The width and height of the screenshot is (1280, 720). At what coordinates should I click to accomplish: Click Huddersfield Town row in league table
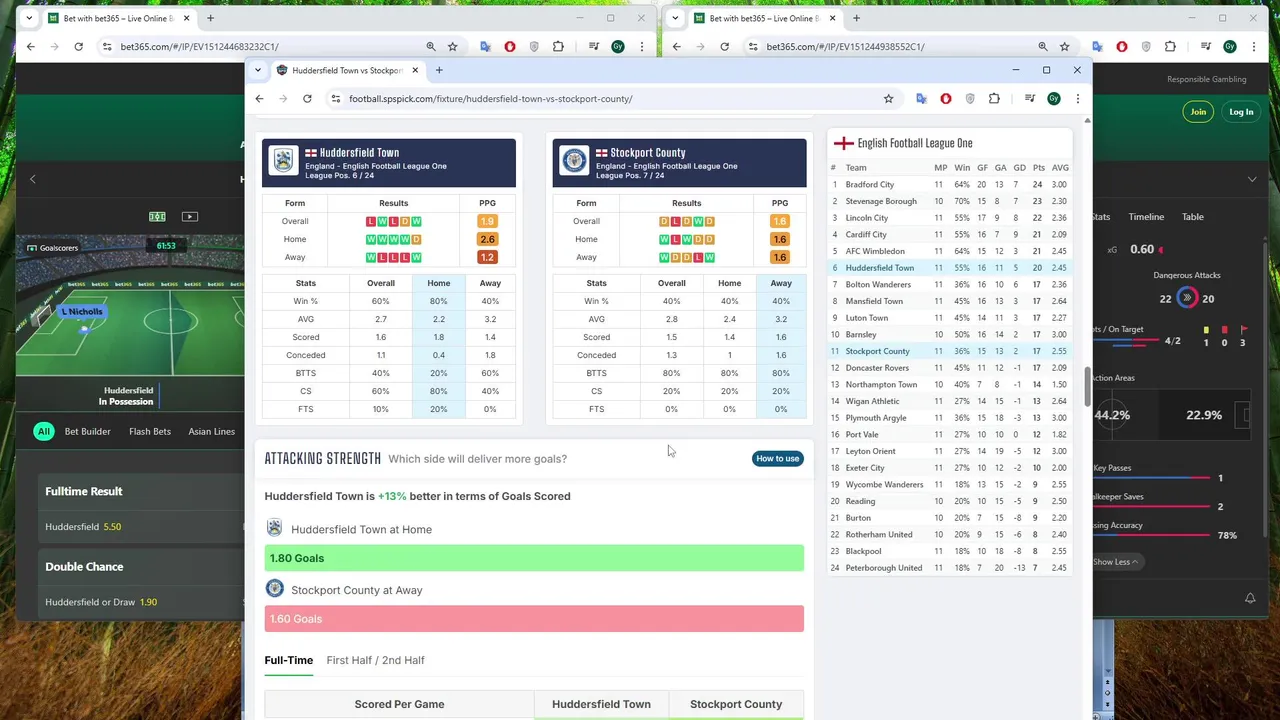click(x=950, y=268)
